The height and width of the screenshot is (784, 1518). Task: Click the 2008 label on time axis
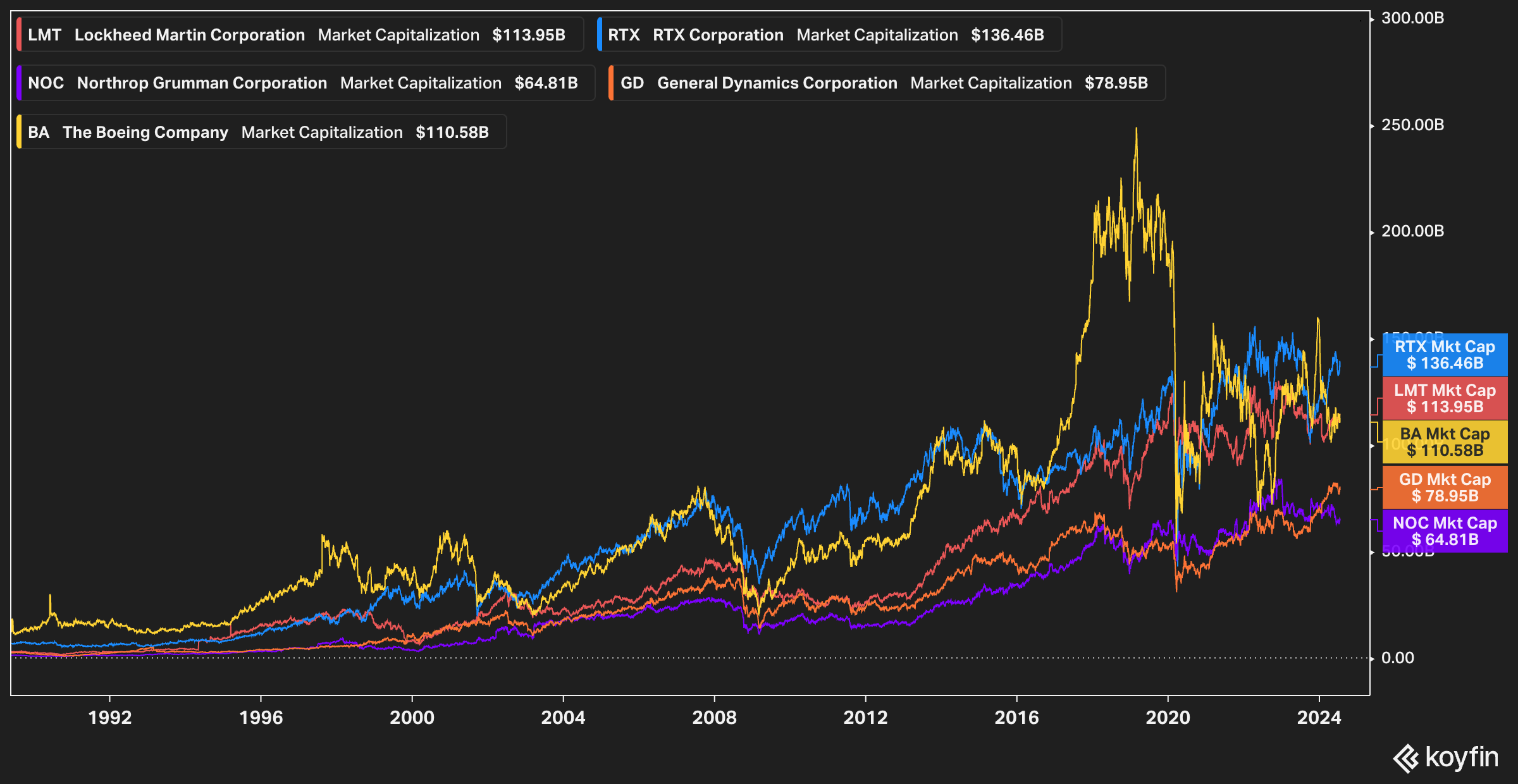point(714,718)
